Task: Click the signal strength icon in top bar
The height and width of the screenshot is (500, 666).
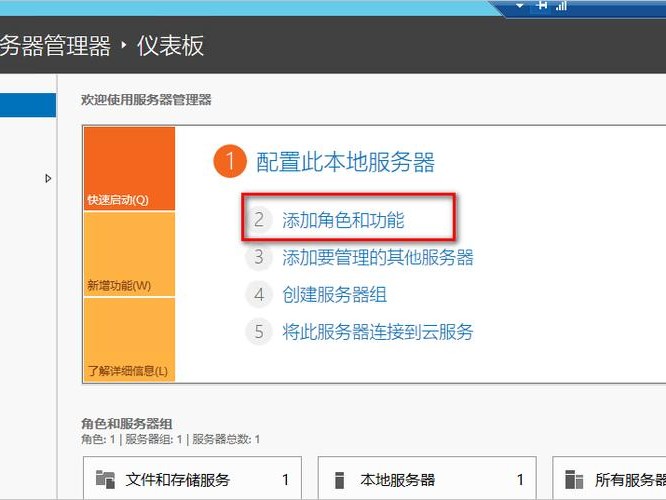Action: [561, 6]
